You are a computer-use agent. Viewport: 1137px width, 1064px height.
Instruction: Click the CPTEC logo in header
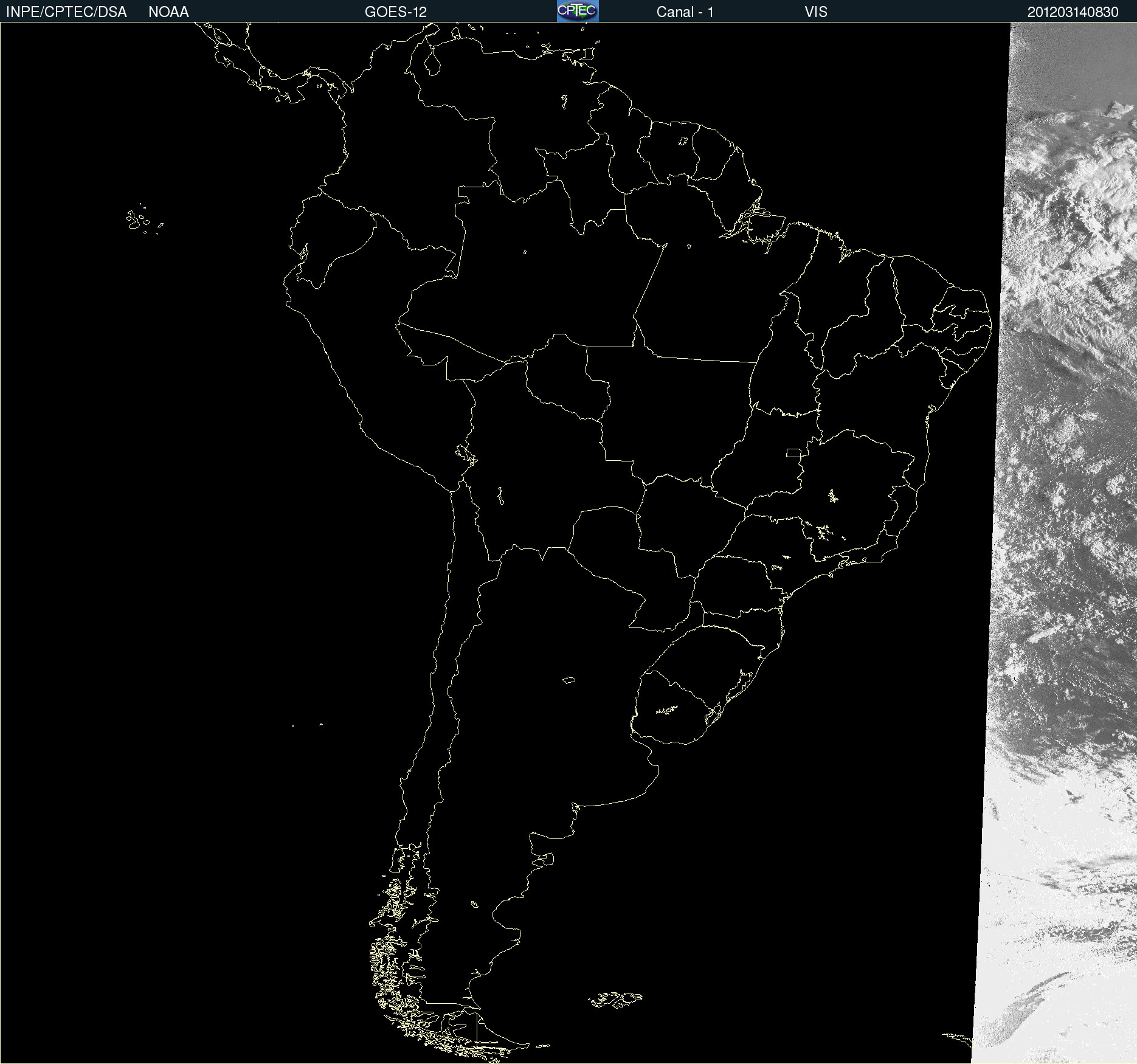click(578, 11)
